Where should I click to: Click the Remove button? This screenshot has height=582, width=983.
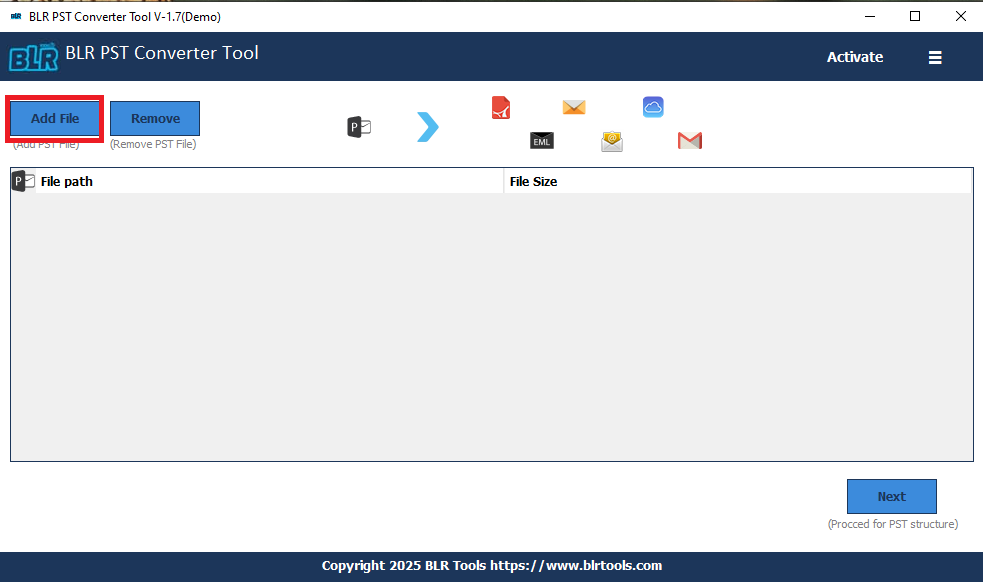154,118
